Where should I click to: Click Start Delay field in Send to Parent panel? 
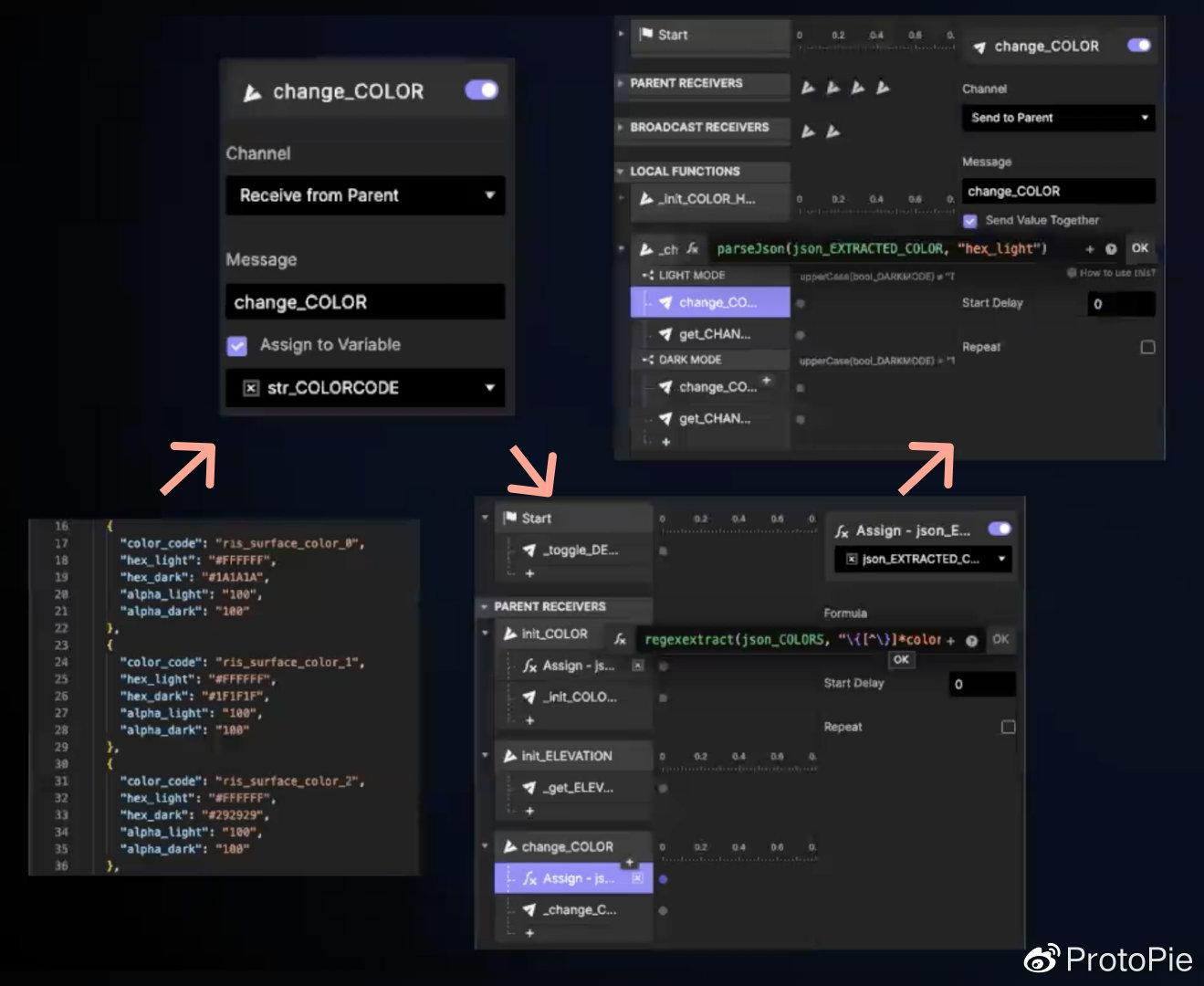1122,304
